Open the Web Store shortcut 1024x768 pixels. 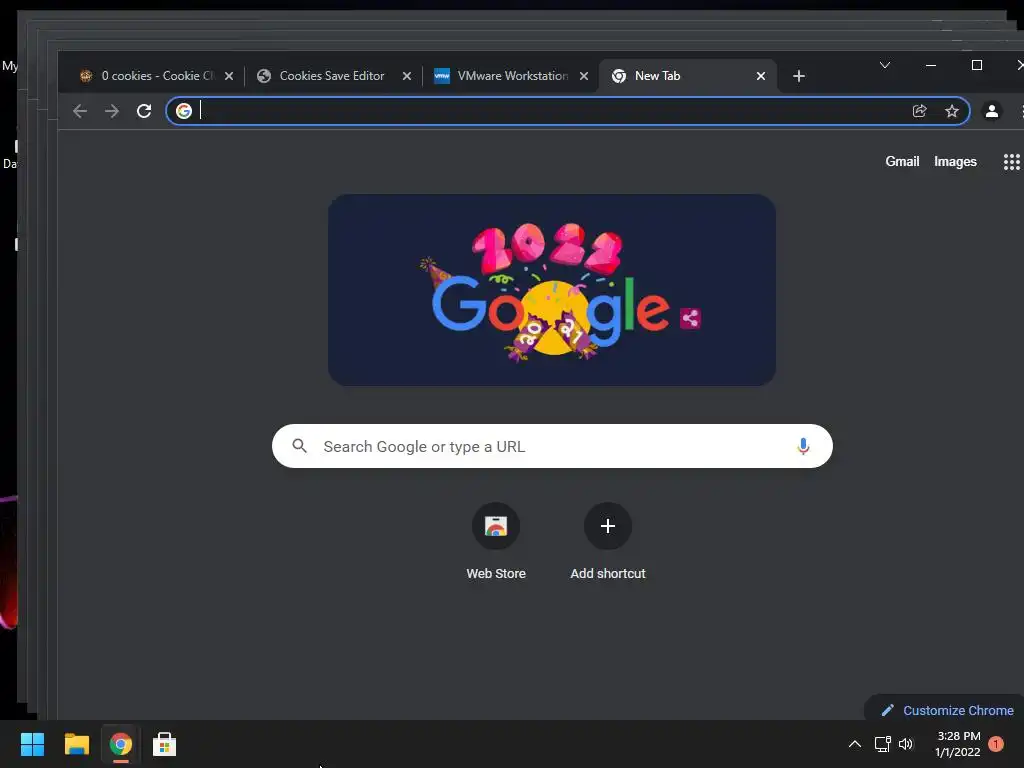[x=496, y=541]
